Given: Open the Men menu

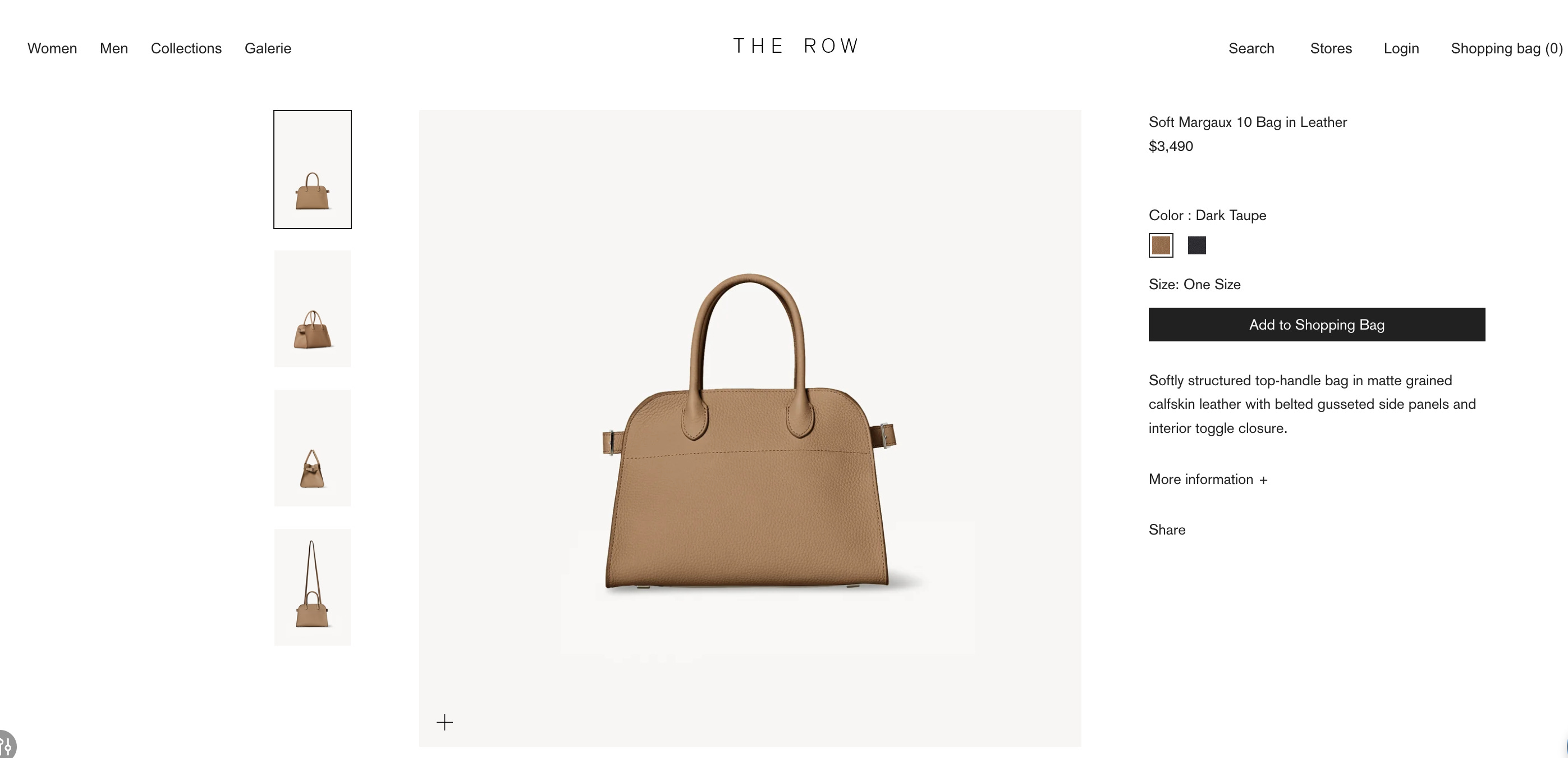Looking at the screenshot, I should point(114,48).
